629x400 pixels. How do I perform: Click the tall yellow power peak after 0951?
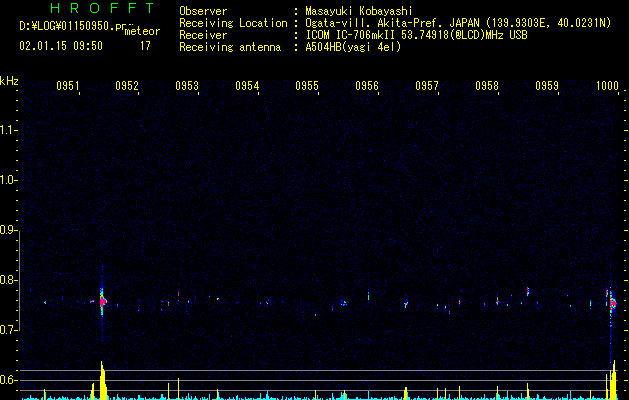click(103, 380)
